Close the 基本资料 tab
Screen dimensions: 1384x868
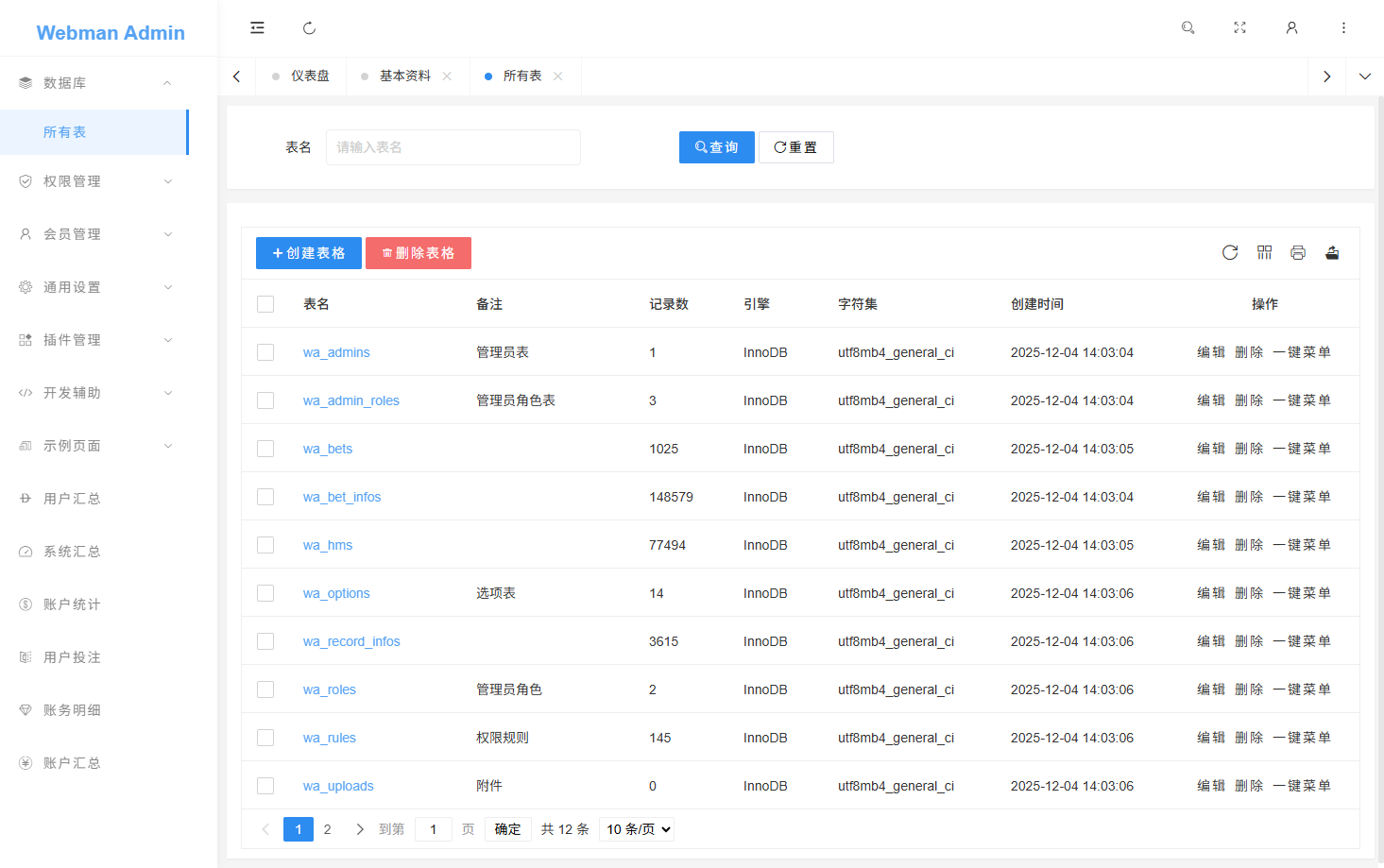point(447,76)
